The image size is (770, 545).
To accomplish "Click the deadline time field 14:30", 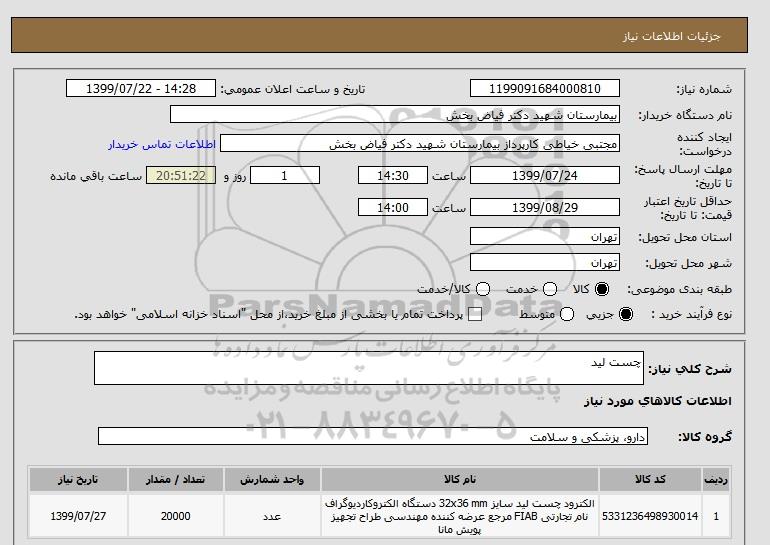I will pyautogui.click(x=393, y=175).
